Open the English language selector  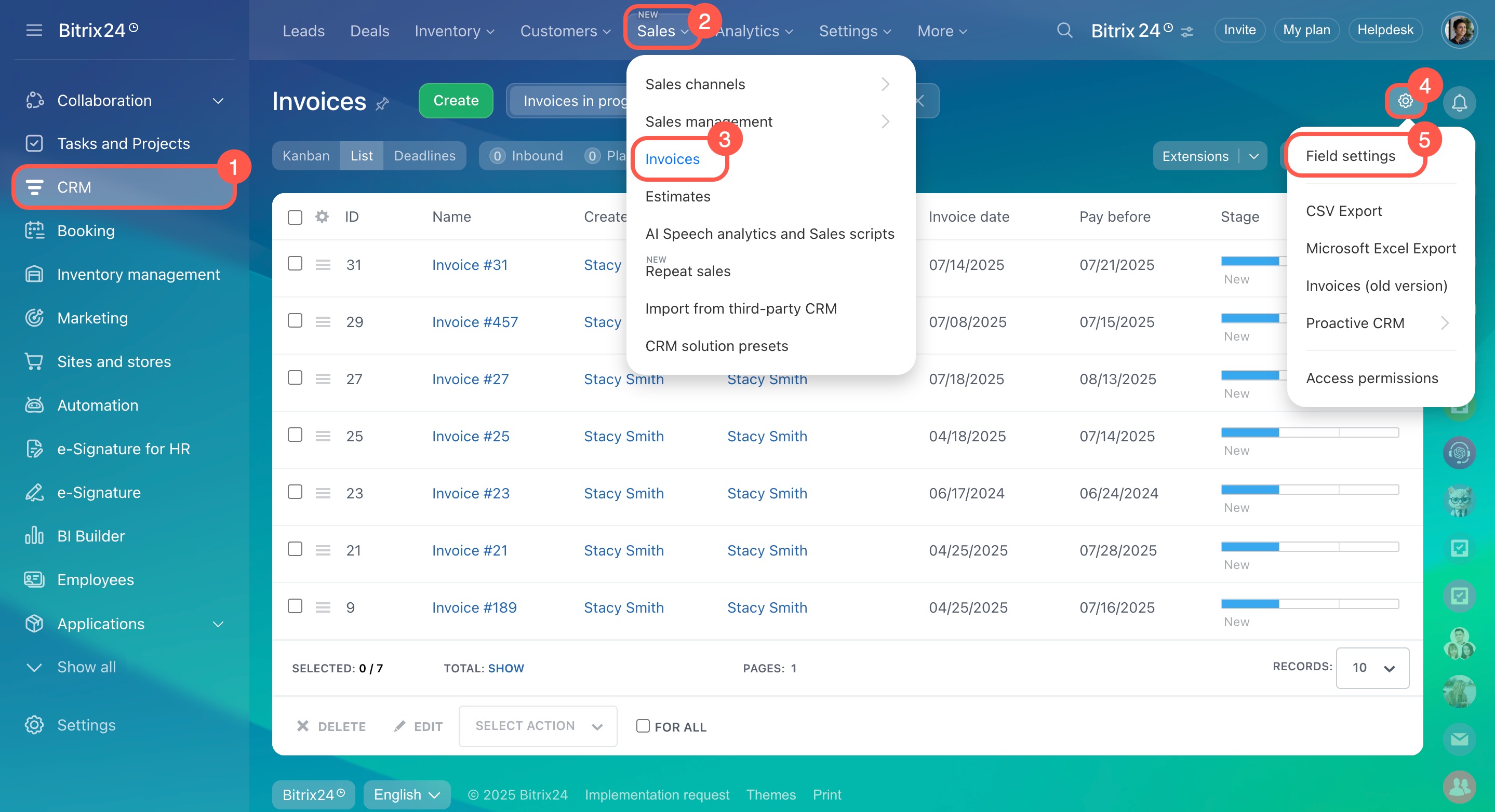[406, 794]
